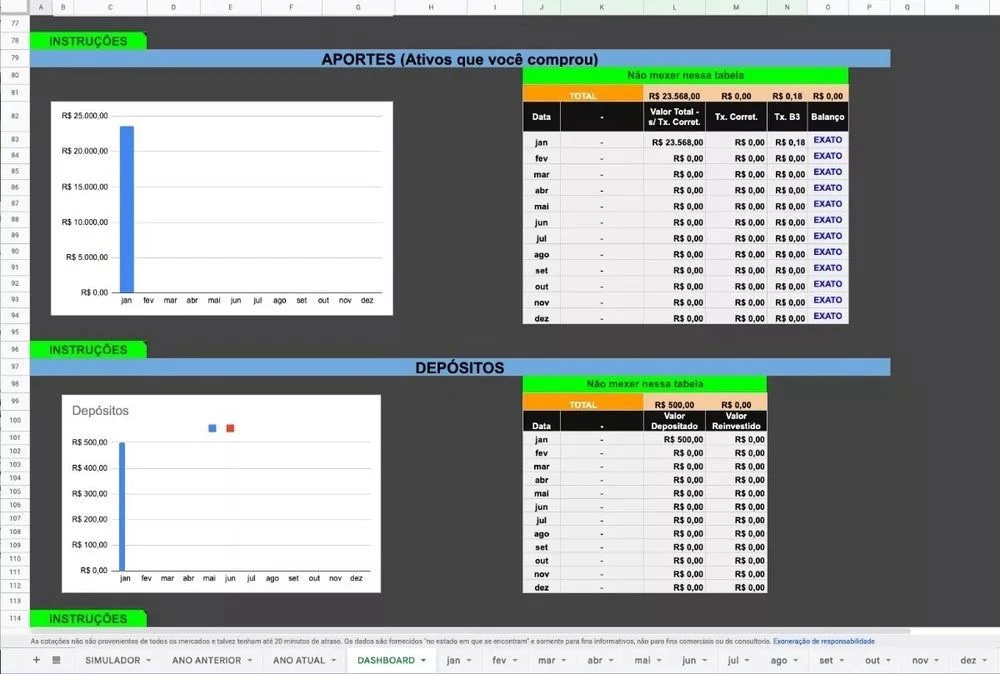Open the all sheets list icon

(x=56, y=660)
